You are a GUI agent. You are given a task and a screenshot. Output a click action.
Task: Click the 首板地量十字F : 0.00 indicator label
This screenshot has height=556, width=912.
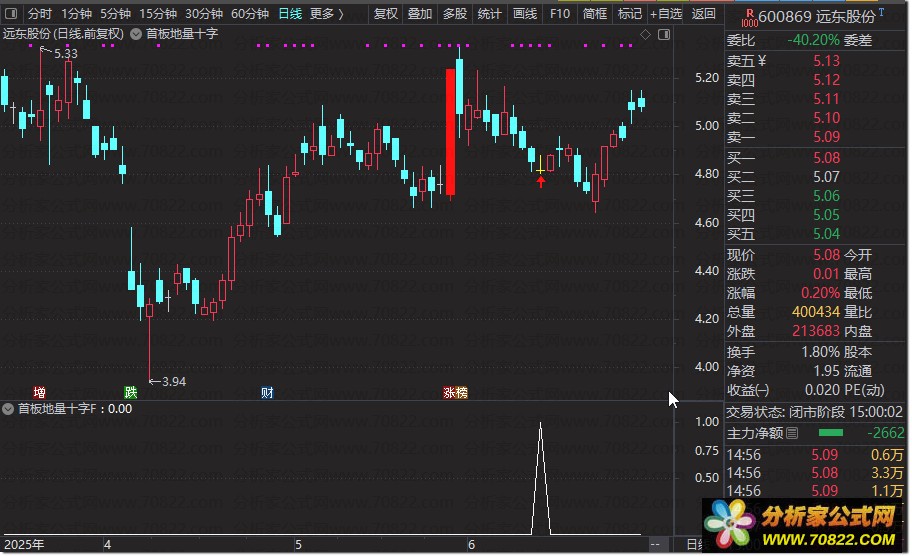75,409
